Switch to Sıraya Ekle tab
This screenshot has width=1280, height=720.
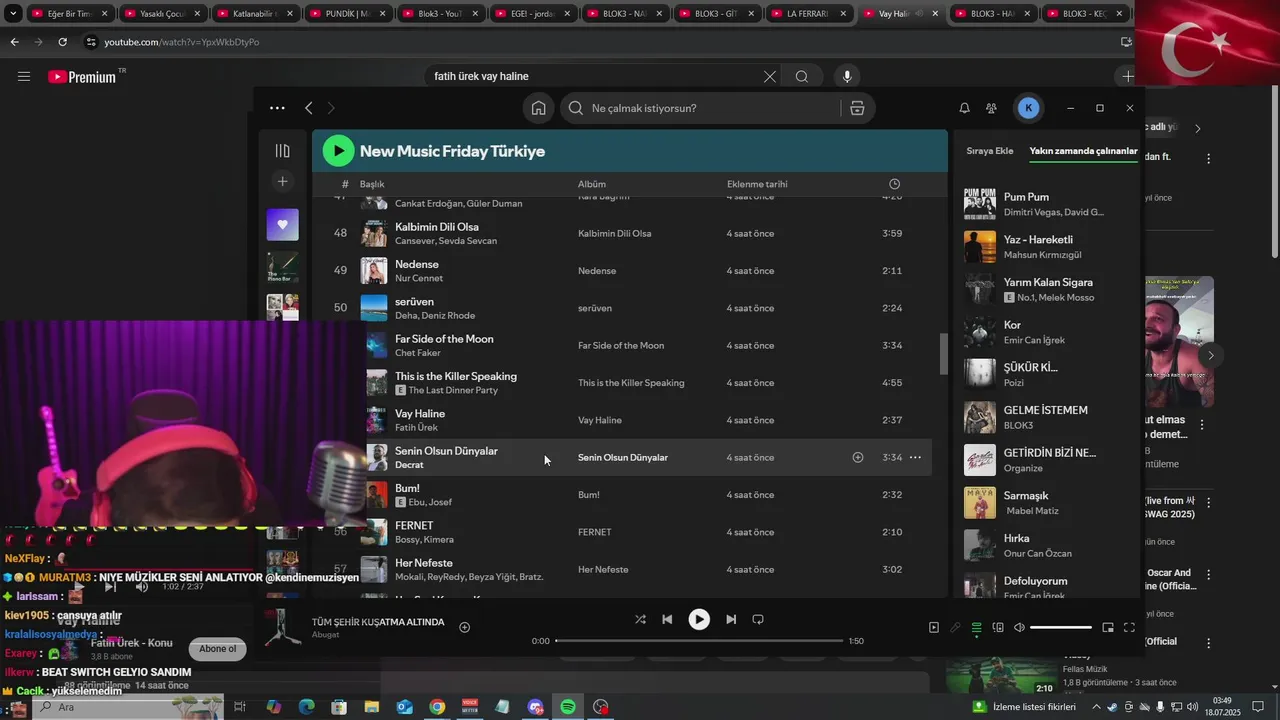coord(990,151)
